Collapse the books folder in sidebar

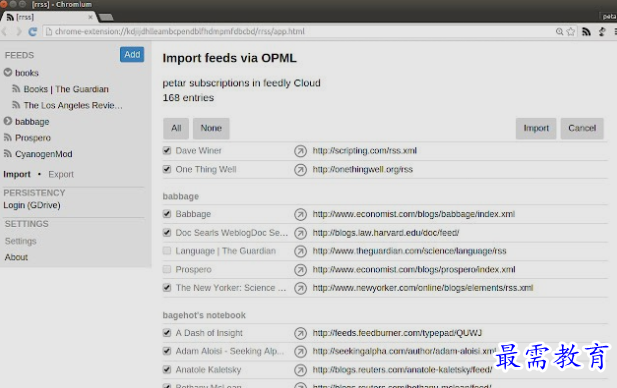click(x=8, y=72)
